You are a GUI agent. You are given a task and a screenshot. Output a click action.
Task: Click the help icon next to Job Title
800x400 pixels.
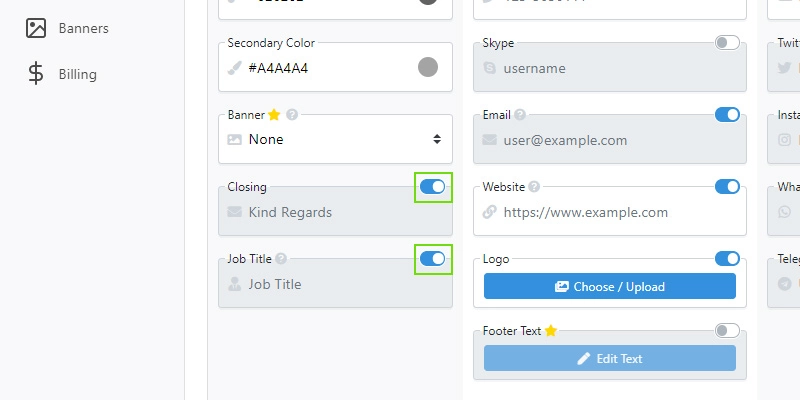tap(281, 259)
